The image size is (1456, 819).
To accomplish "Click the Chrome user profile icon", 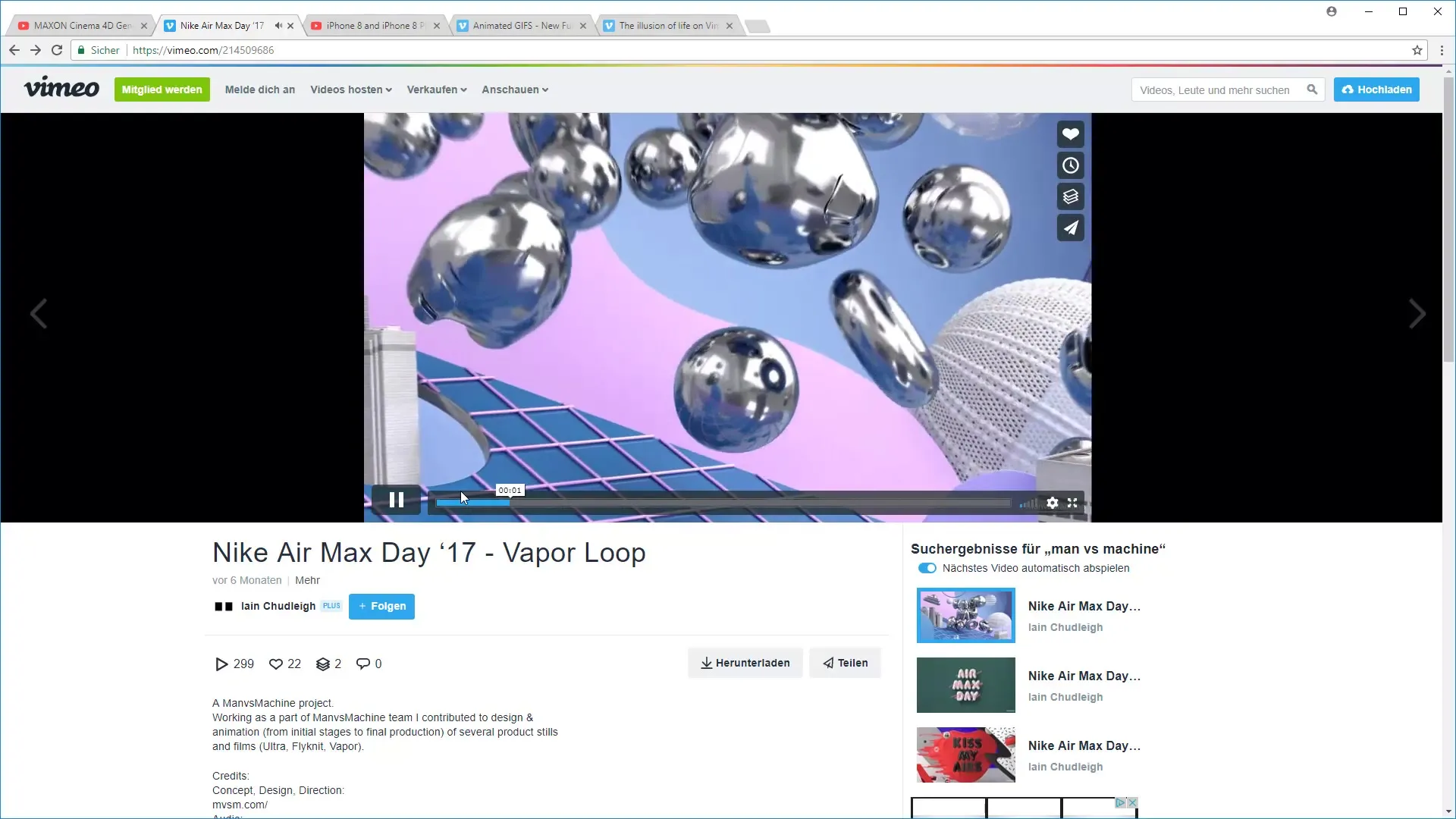I will coord(1332,11).
